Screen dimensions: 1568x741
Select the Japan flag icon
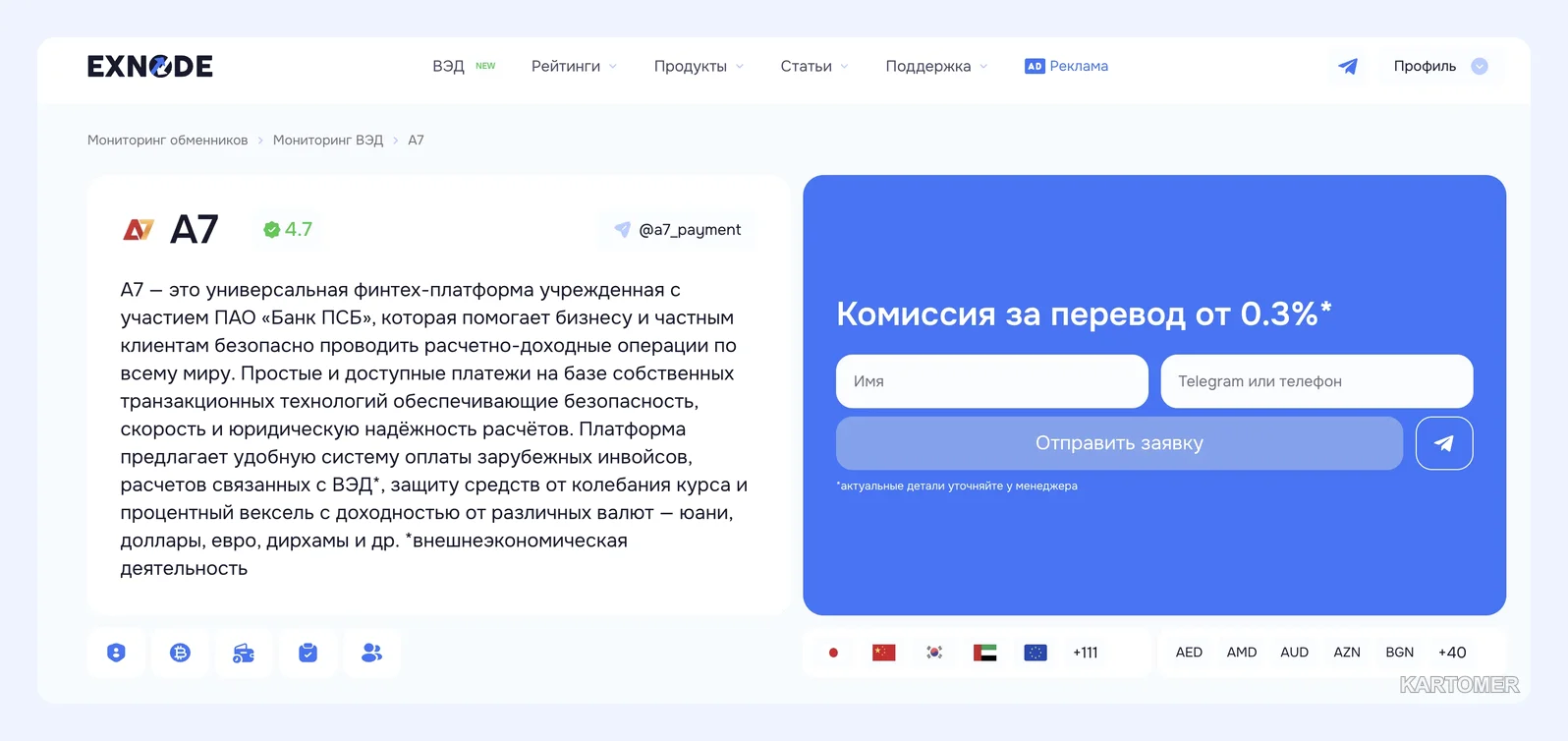(x=833, y=653)
